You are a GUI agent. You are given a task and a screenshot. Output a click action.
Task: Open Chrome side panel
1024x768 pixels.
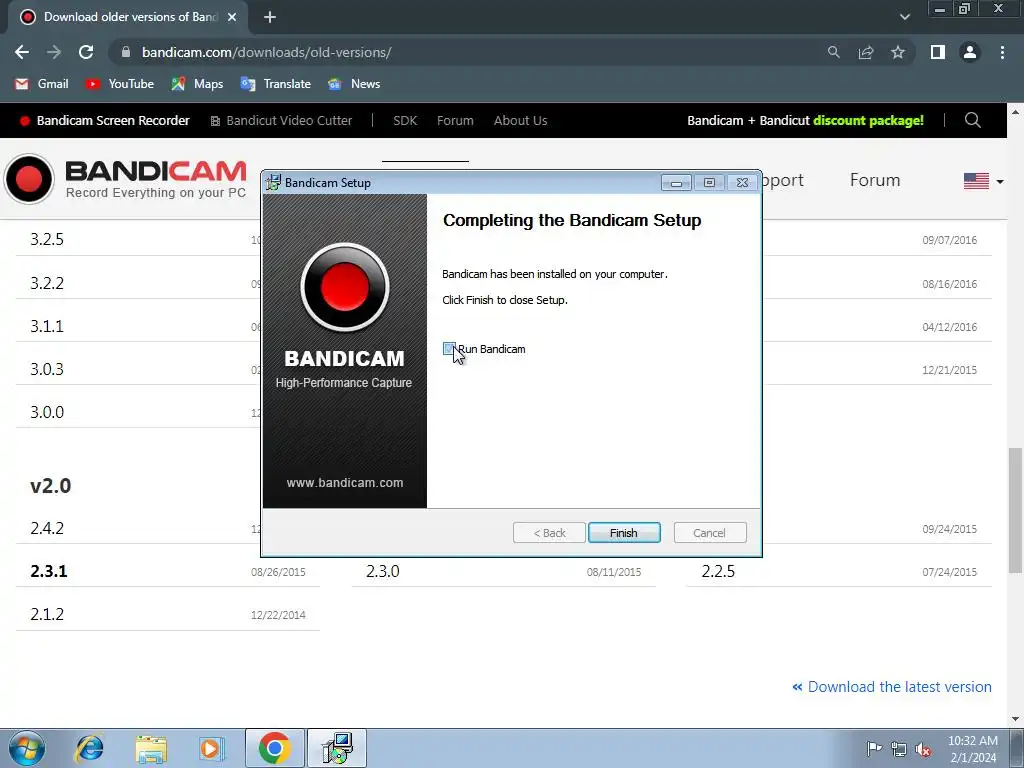[x=938, y=52]
